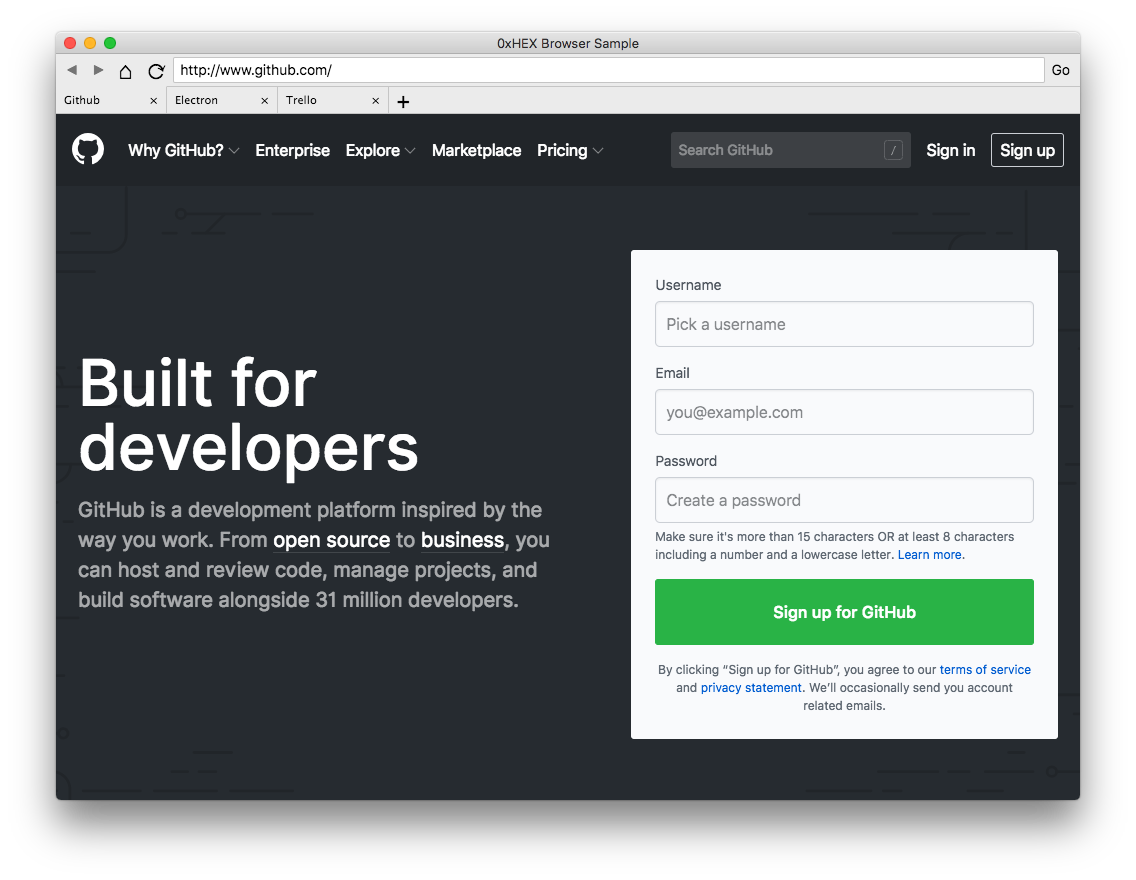Click the Sign in link
The height and width of the screenshot is (880, 1136).
tap(951, 151)
